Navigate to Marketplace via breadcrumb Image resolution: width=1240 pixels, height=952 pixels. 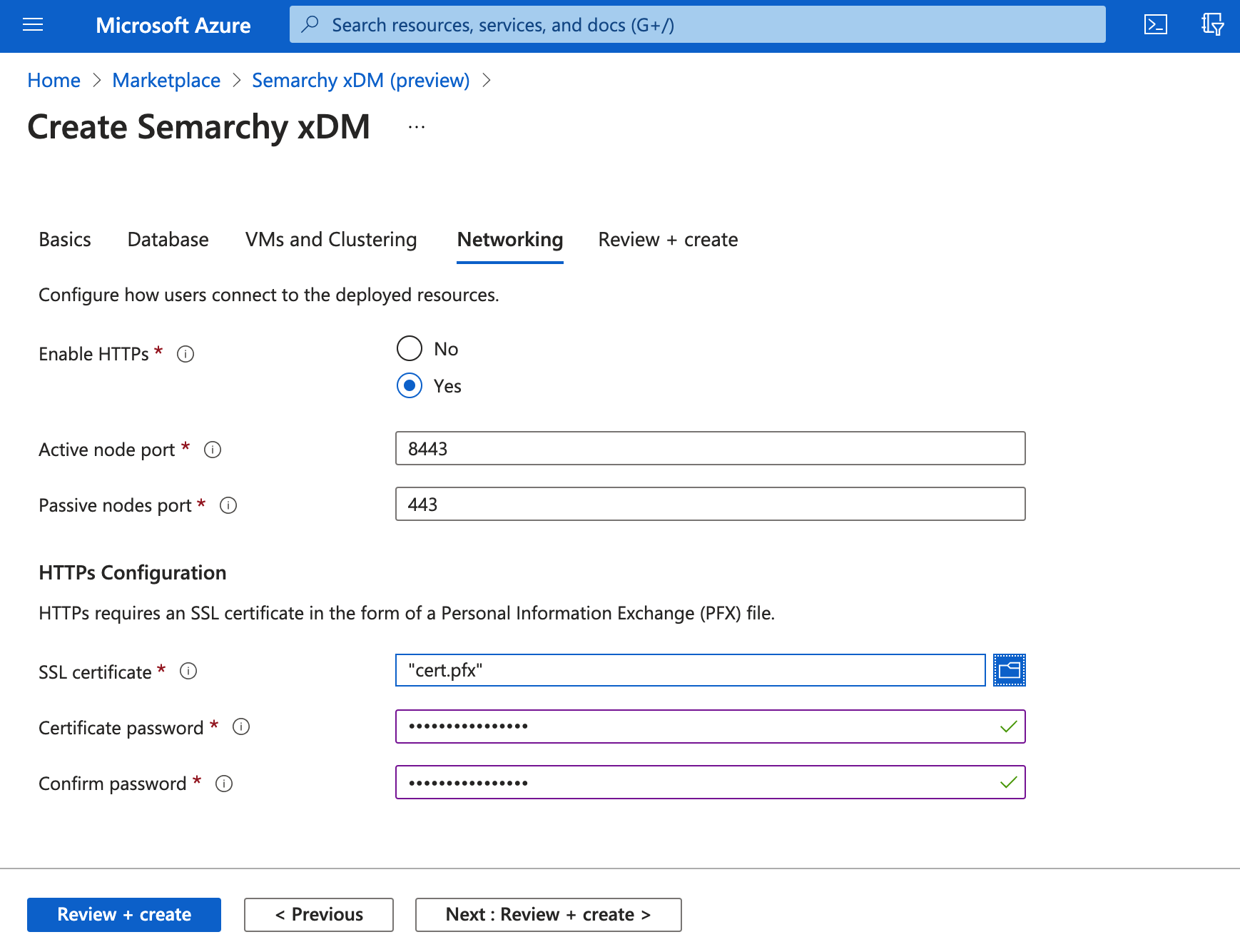pyautogui.click(x=166, y=80)
